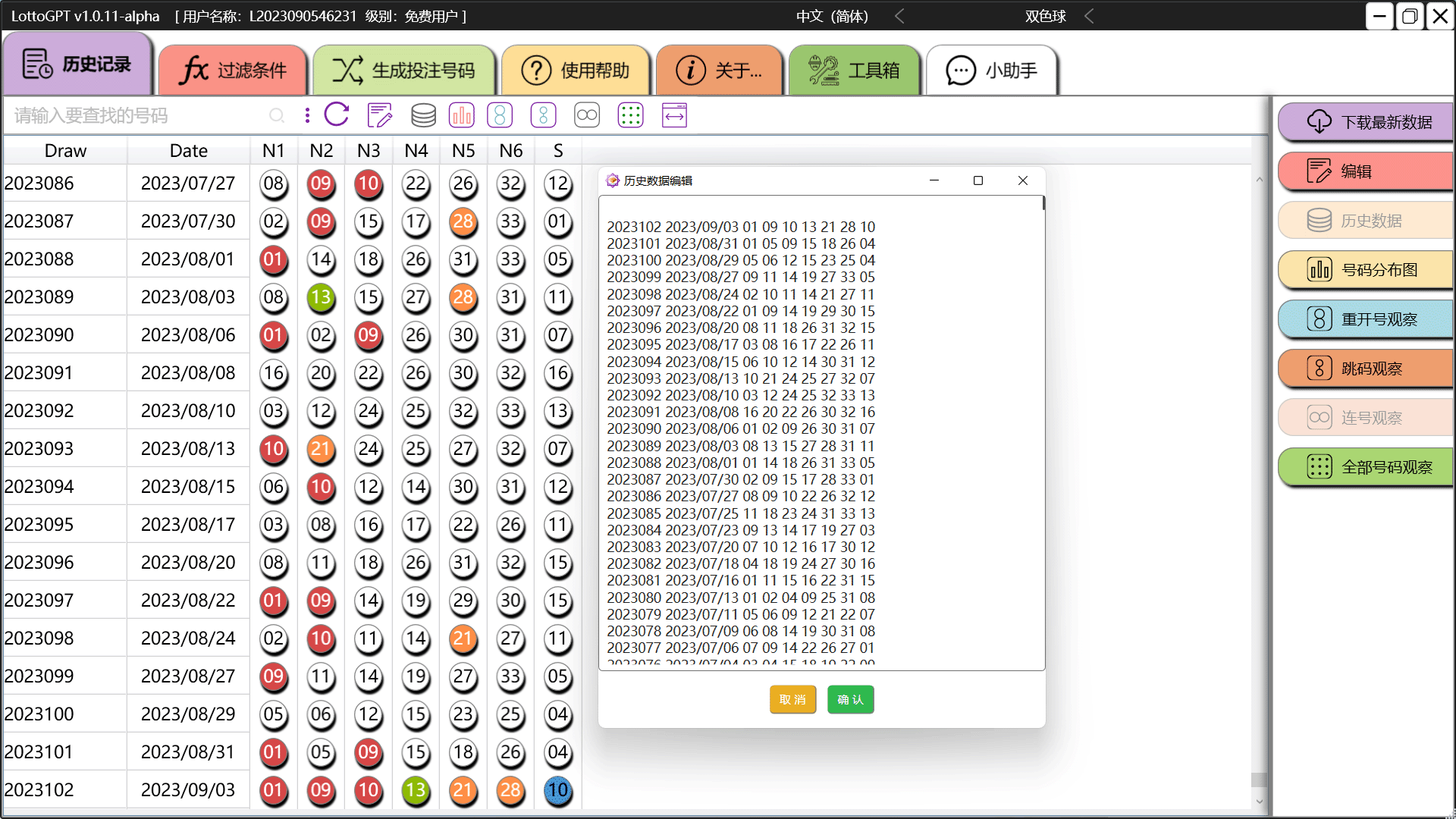Open 号码分布图 chart view
The width and height of the screenshot is (1456, 819).
click(x=1366, y=270)
